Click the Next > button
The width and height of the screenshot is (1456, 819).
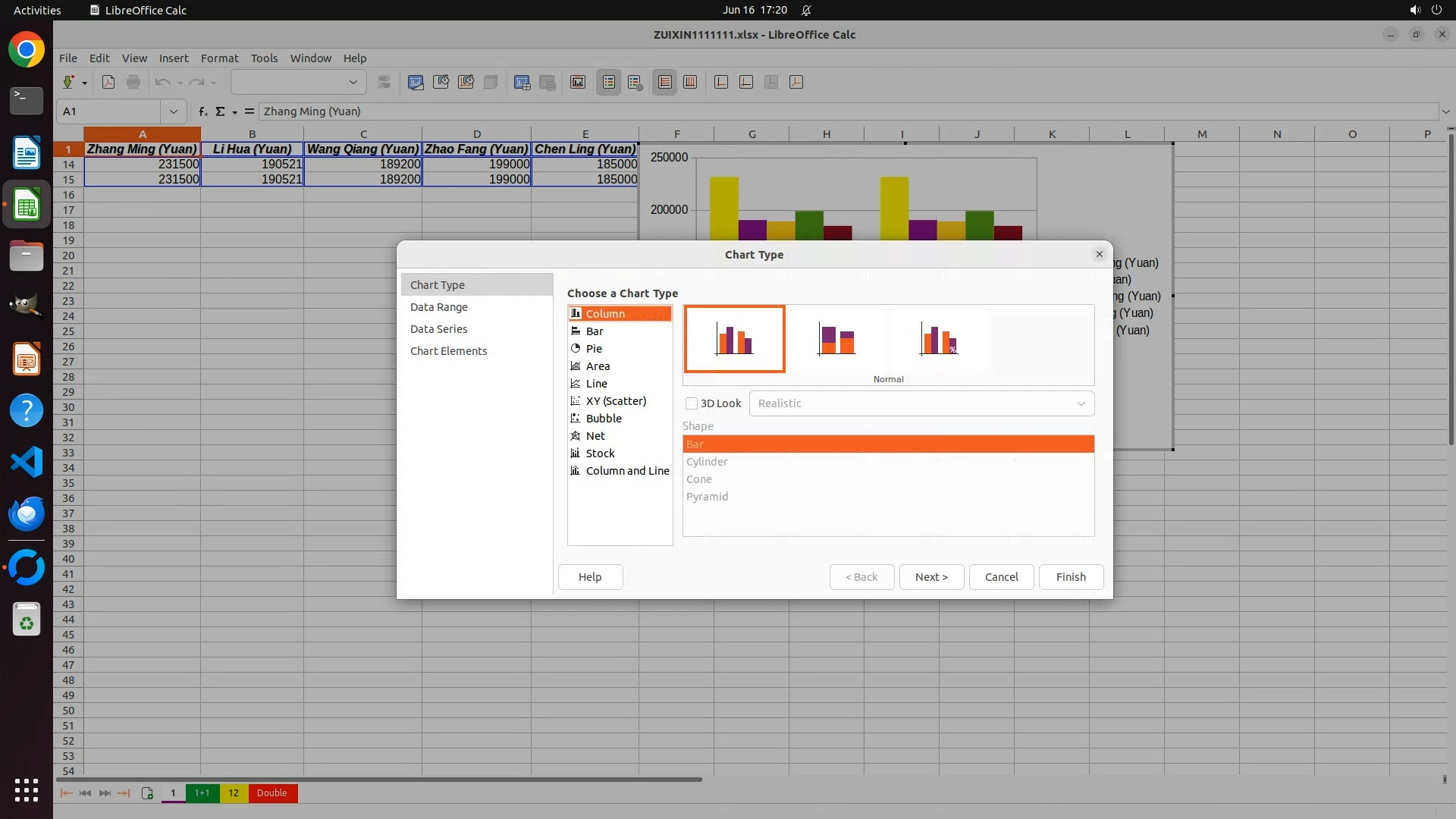(930, 577)
